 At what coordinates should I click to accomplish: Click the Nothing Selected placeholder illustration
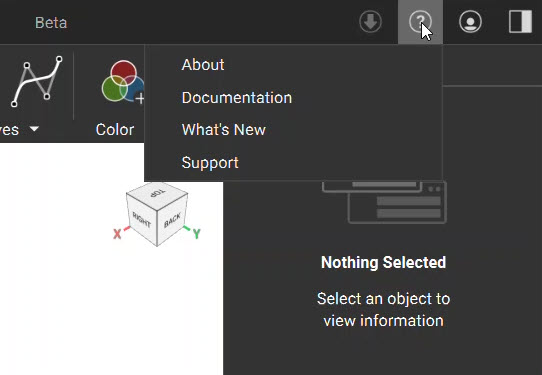point(384,202)
